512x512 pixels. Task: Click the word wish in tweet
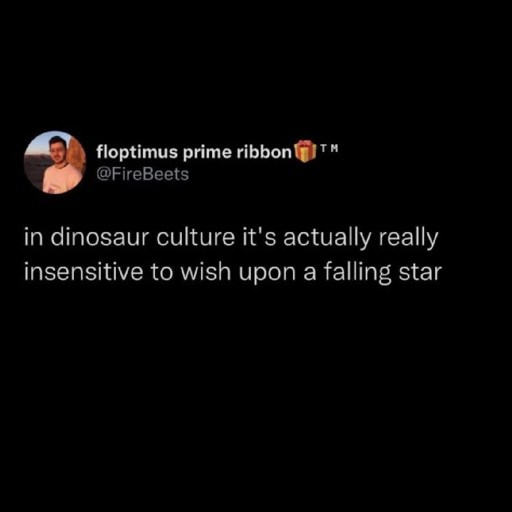tap(206, 272)
